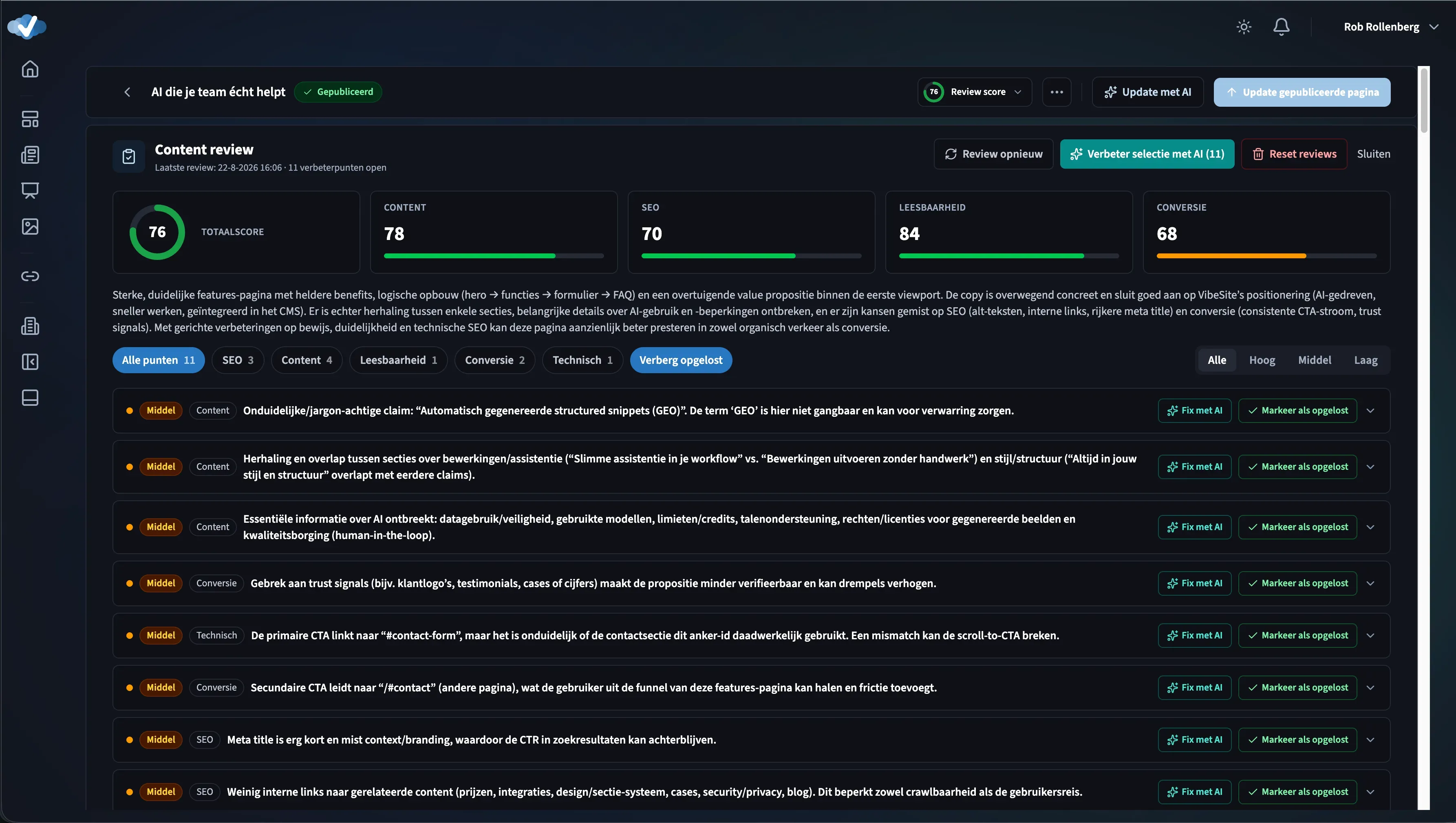Viewport: 1456px width, 823px height.
Task: Click Sluiten to close review
Action: 1373,154
